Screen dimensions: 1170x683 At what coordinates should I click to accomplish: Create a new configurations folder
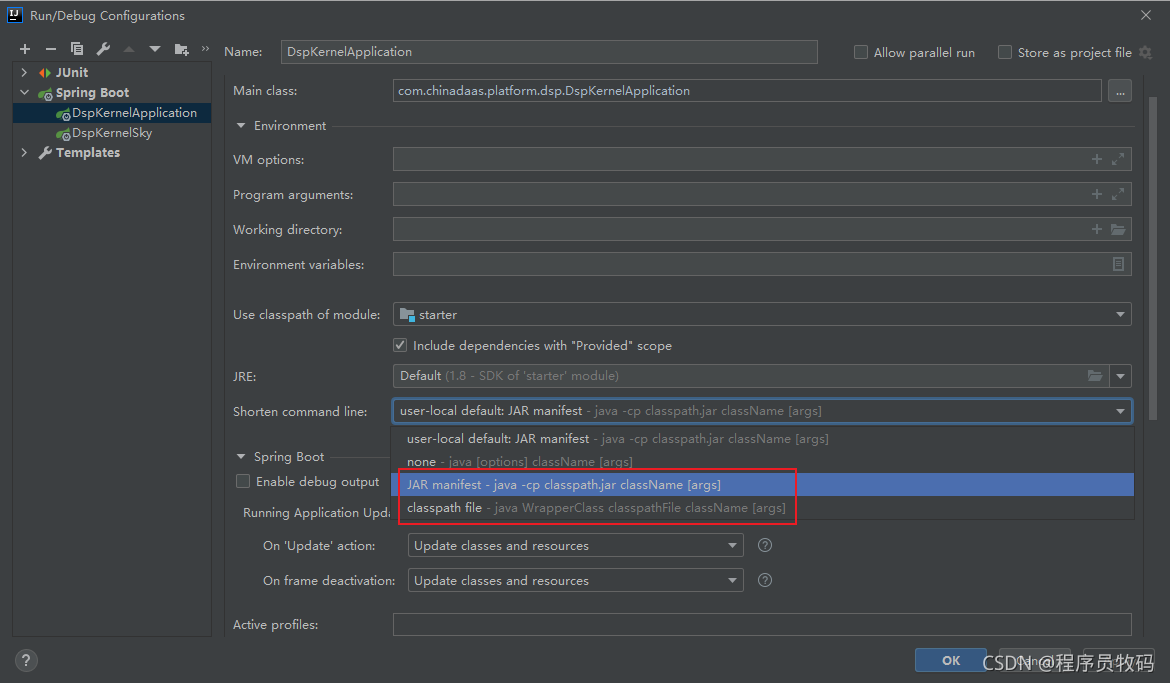(181, 47)
